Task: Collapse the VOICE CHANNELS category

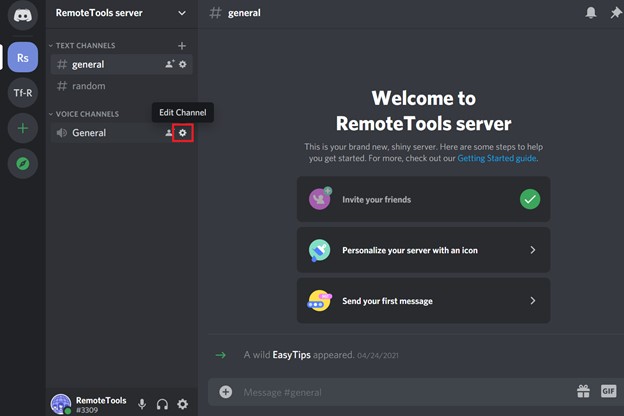Action: click(x=84, y=114)
